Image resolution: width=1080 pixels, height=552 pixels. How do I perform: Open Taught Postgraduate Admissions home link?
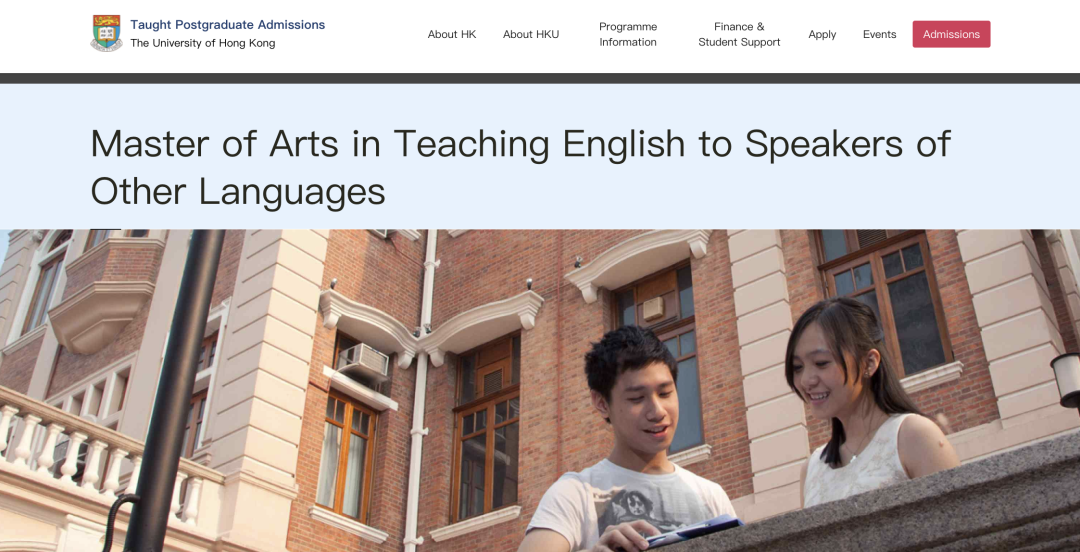pos(227,25)
